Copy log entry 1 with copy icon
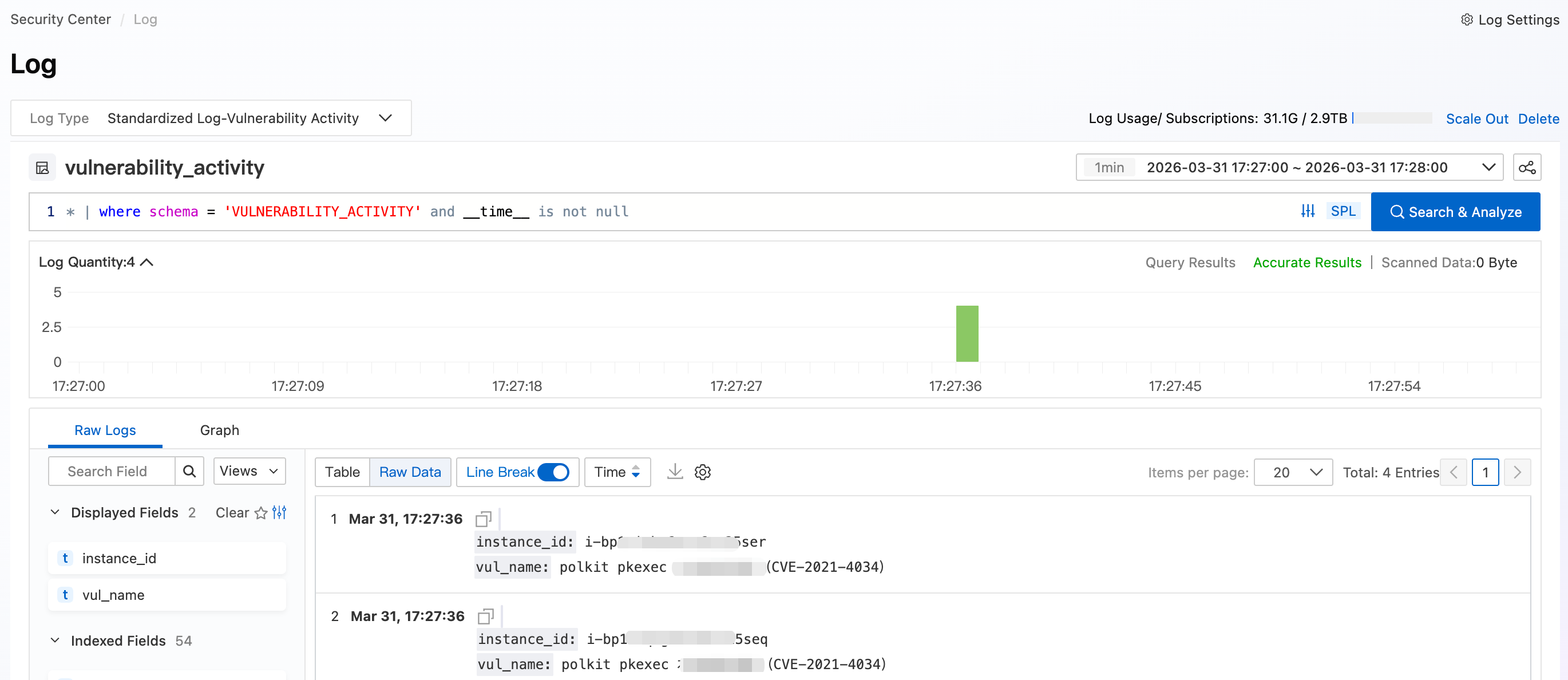 [484, 519]
